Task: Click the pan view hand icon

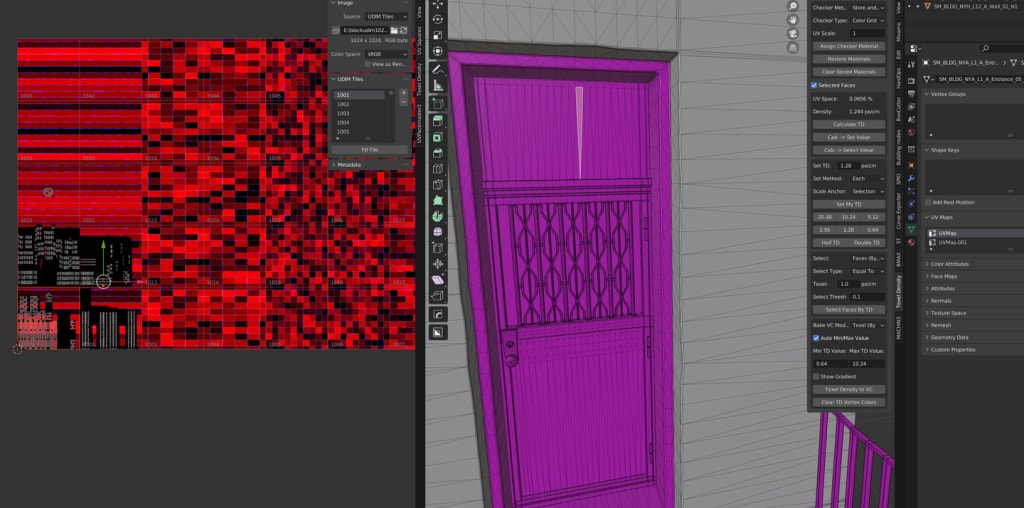Action: coord(793,19)
